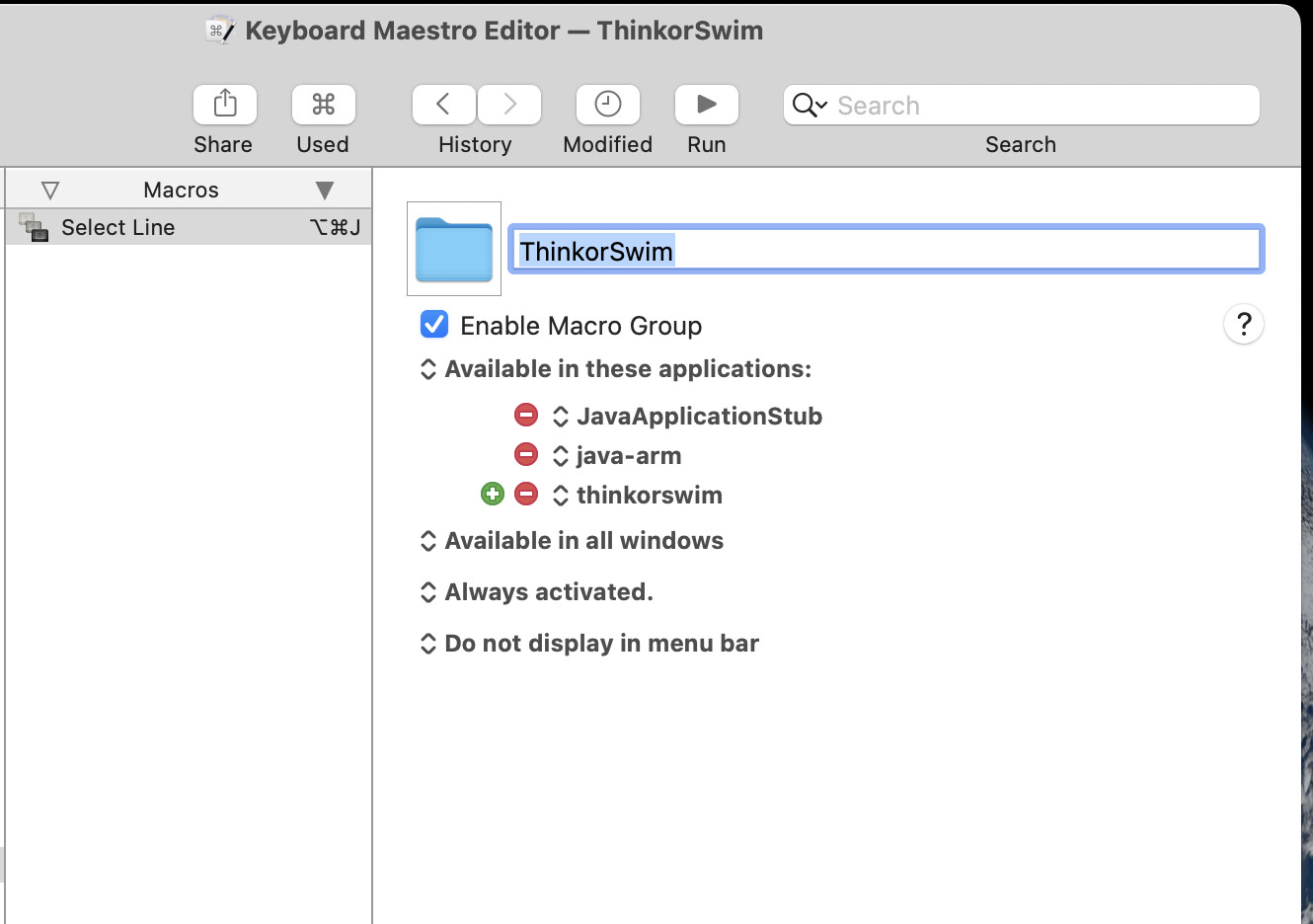Open the thinkorswim application popup
1313x924 pixels.
638,496
